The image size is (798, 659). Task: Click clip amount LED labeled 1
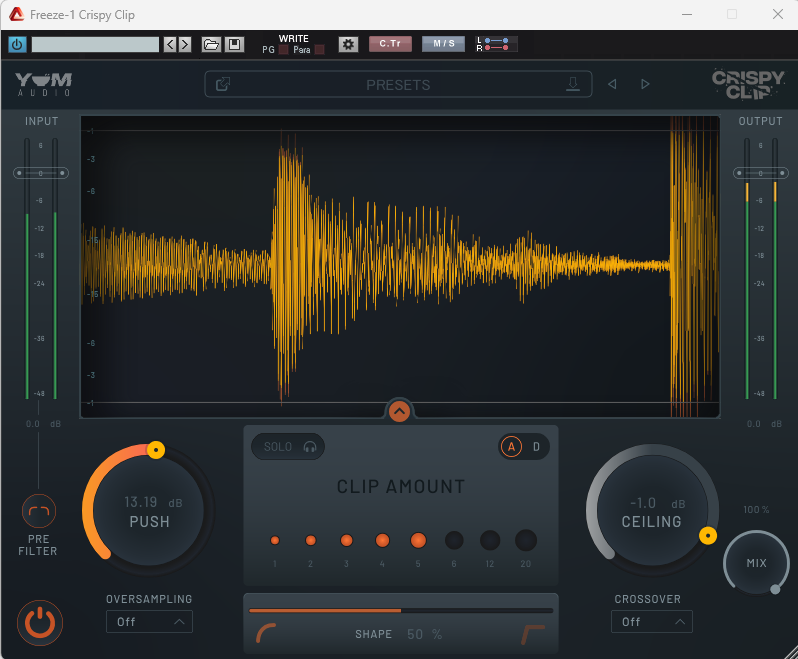coord(275,540)
